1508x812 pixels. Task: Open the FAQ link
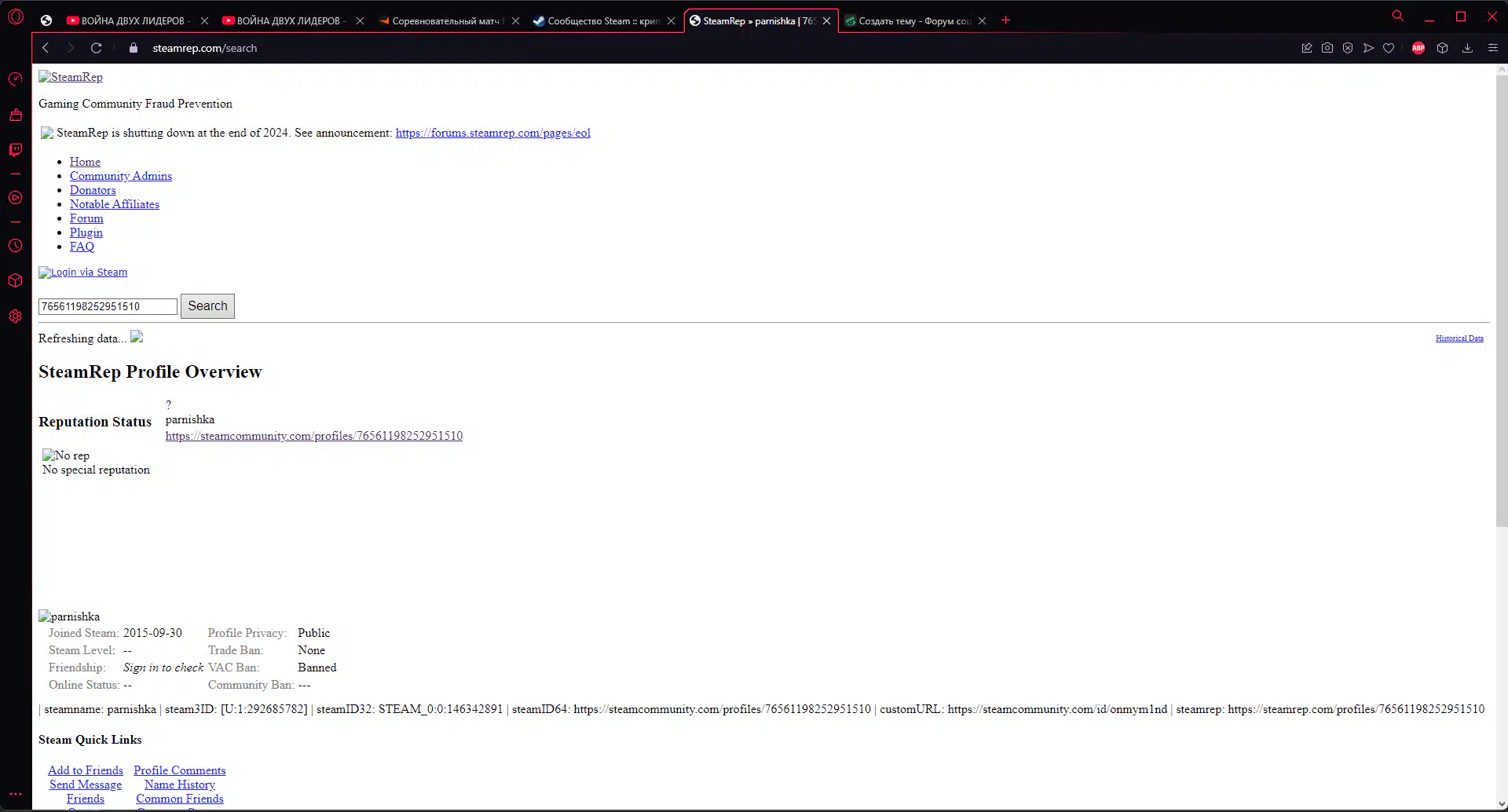click(x=82, y=247)
